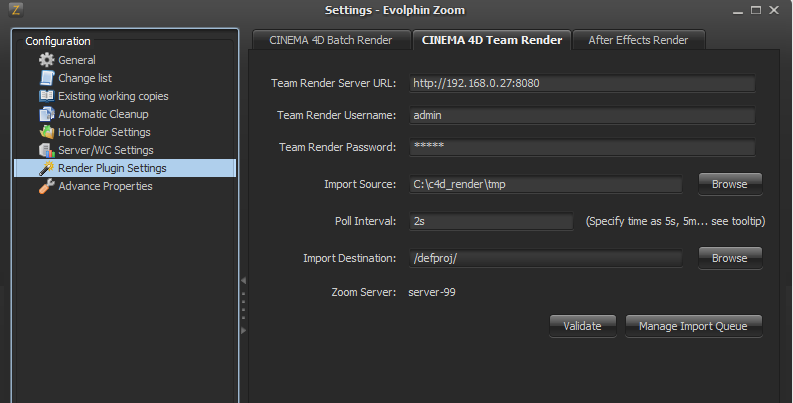This screenshot has width=793, height=403.
Task: Click the Change list scroll icon
Action: click(47, 78)
